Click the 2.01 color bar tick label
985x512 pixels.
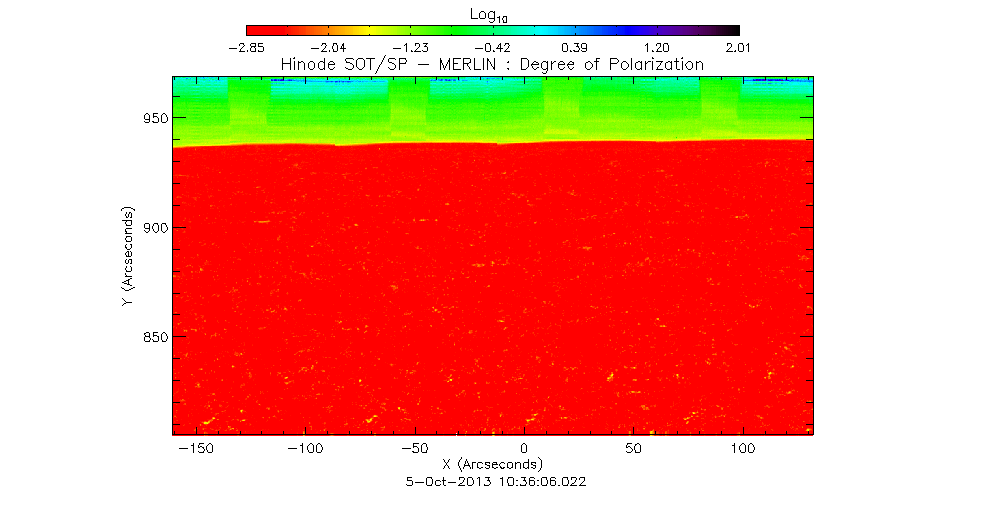pyautogui.click(x=738, y=47)
